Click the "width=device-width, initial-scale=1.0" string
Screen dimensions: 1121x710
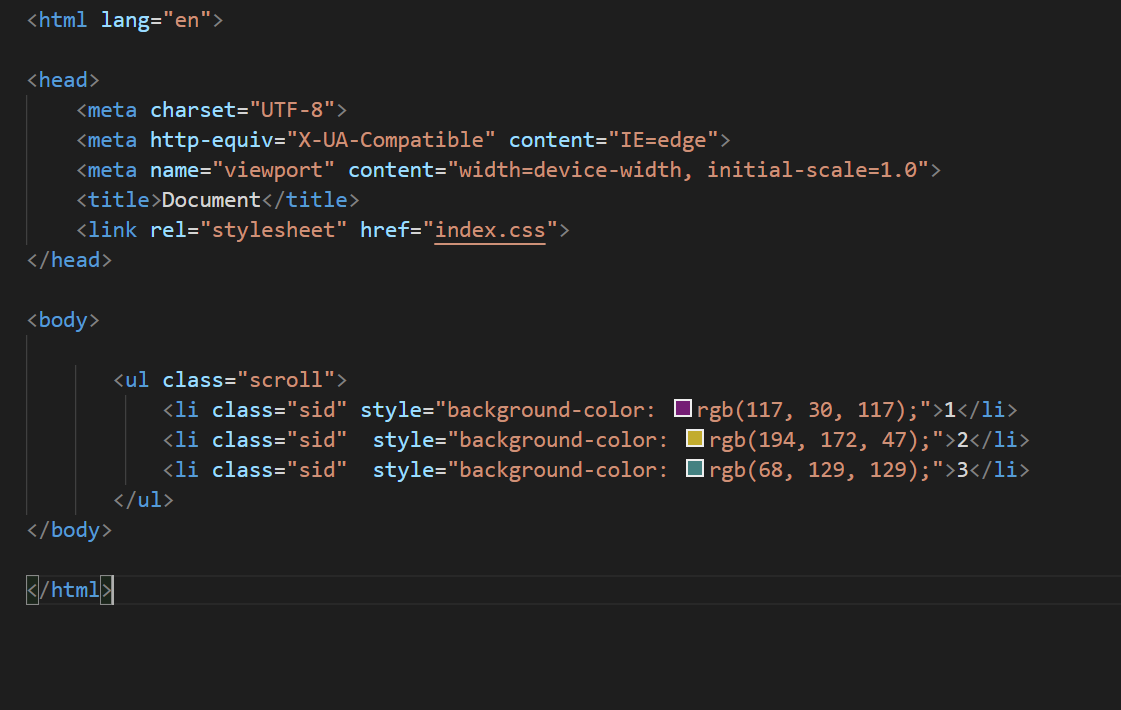pos(688,170)
